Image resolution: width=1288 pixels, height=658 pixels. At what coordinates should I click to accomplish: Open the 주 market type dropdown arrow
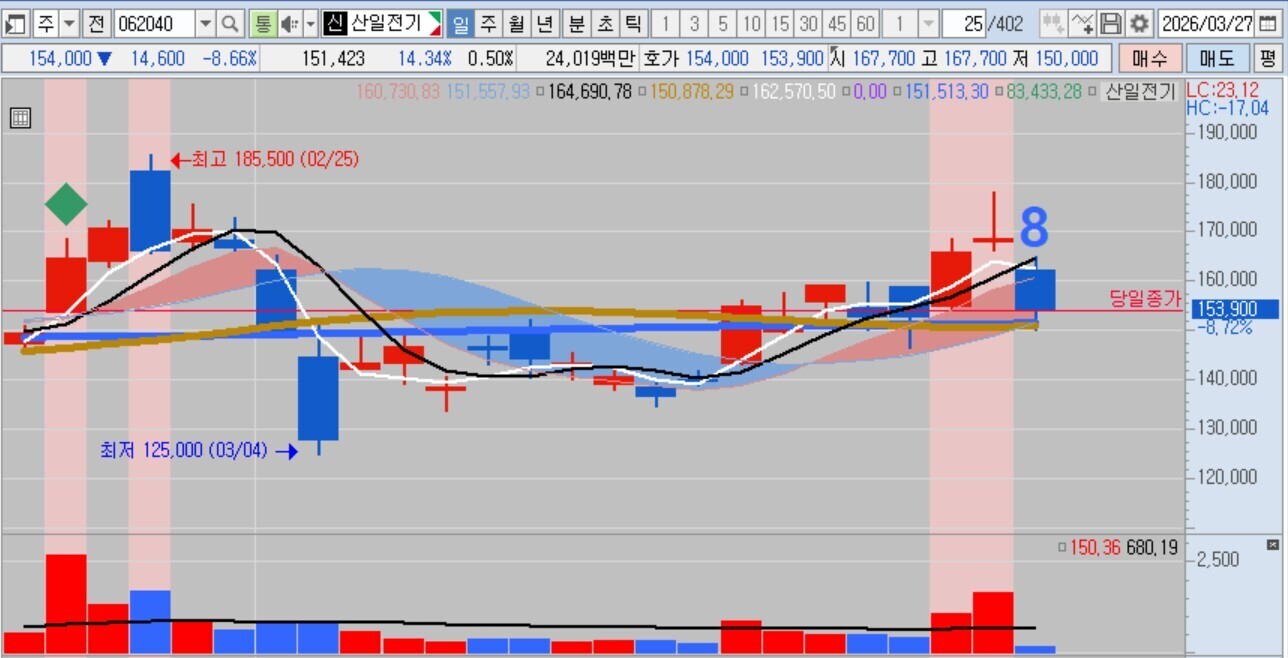click(x=70, y=23)
